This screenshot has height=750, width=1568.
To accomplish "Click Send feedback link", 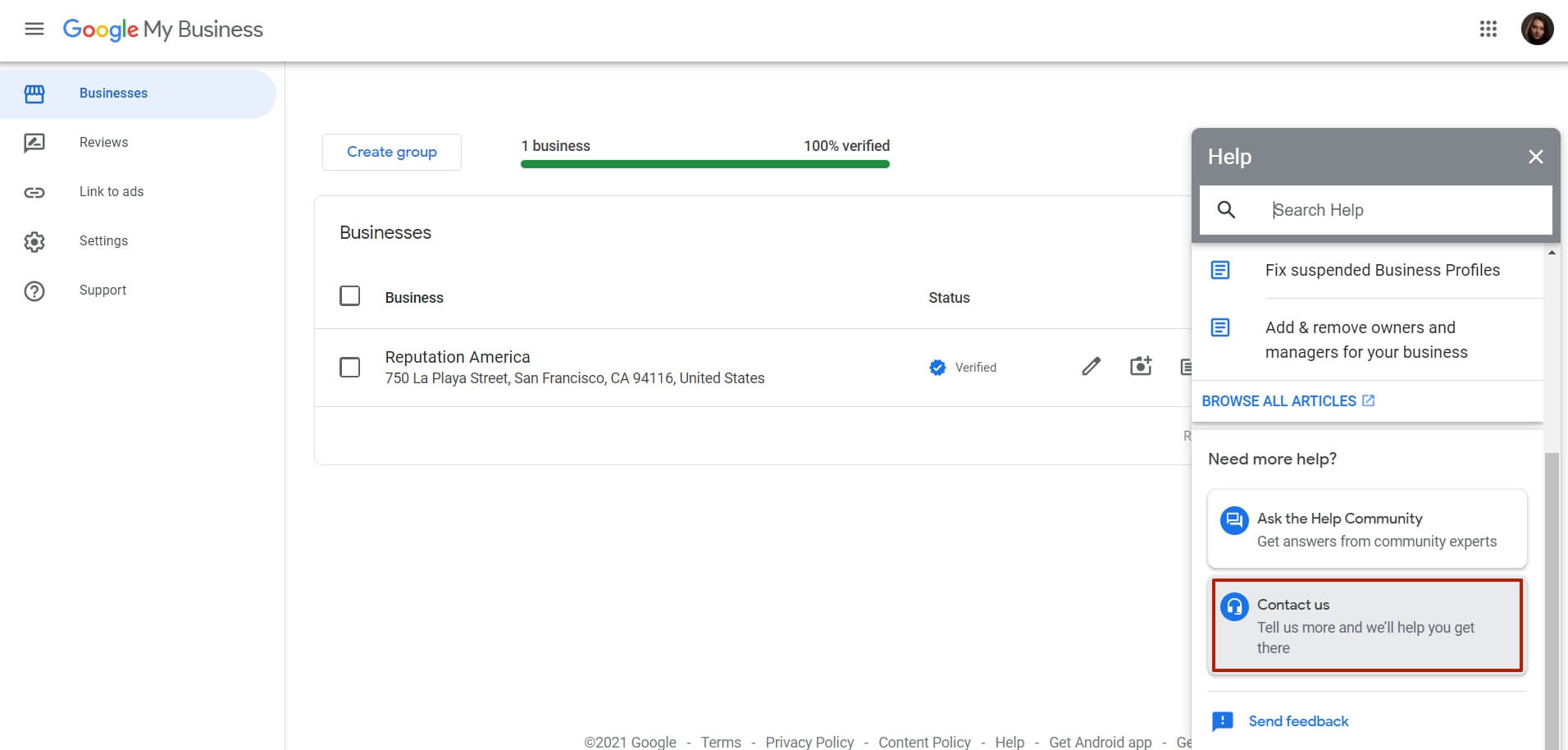I will pyautogui.click(x=1298, y=721).
